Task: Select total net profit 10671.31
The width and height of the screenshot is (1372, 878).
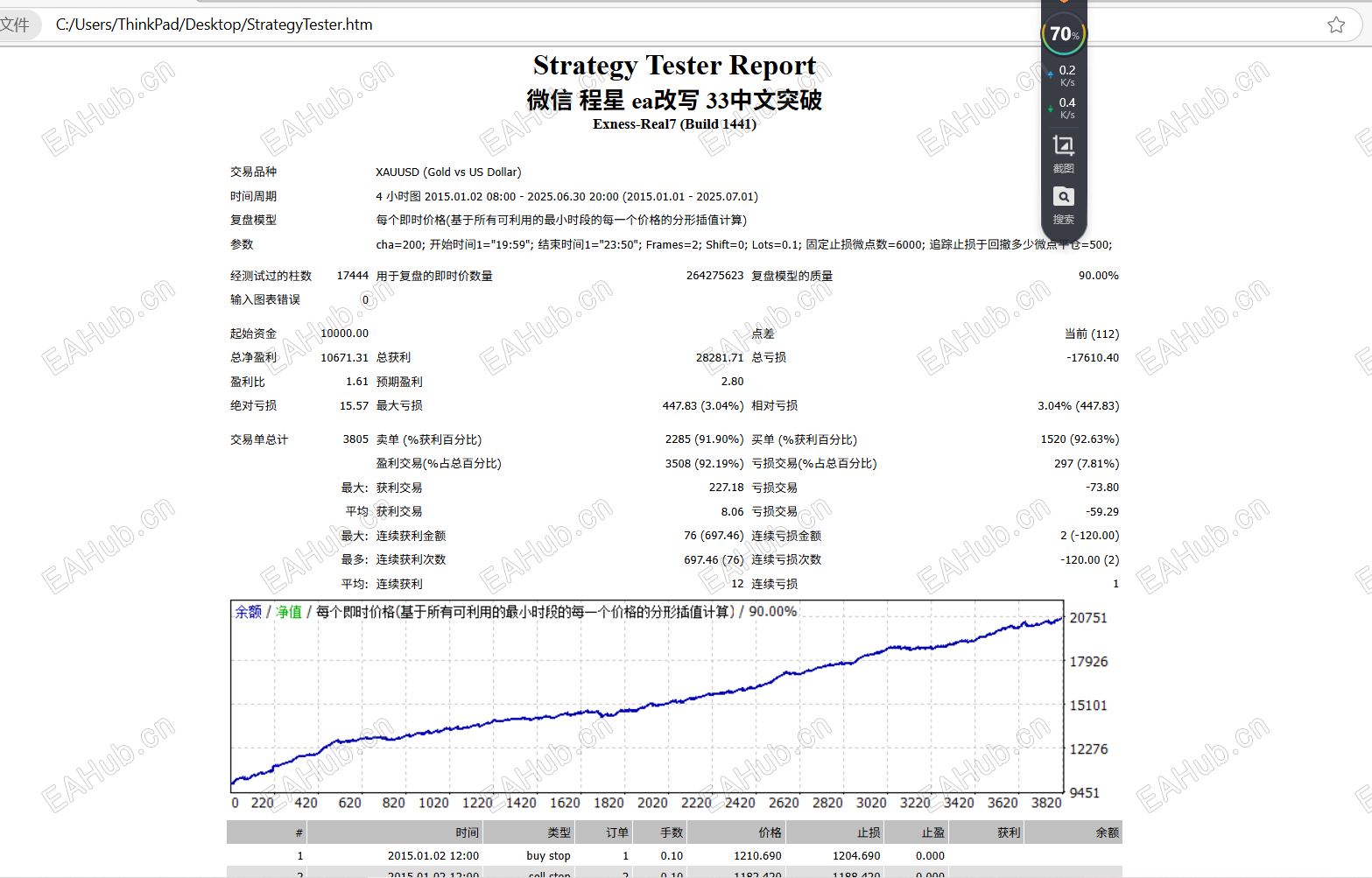Action: [x=344, y=358]
